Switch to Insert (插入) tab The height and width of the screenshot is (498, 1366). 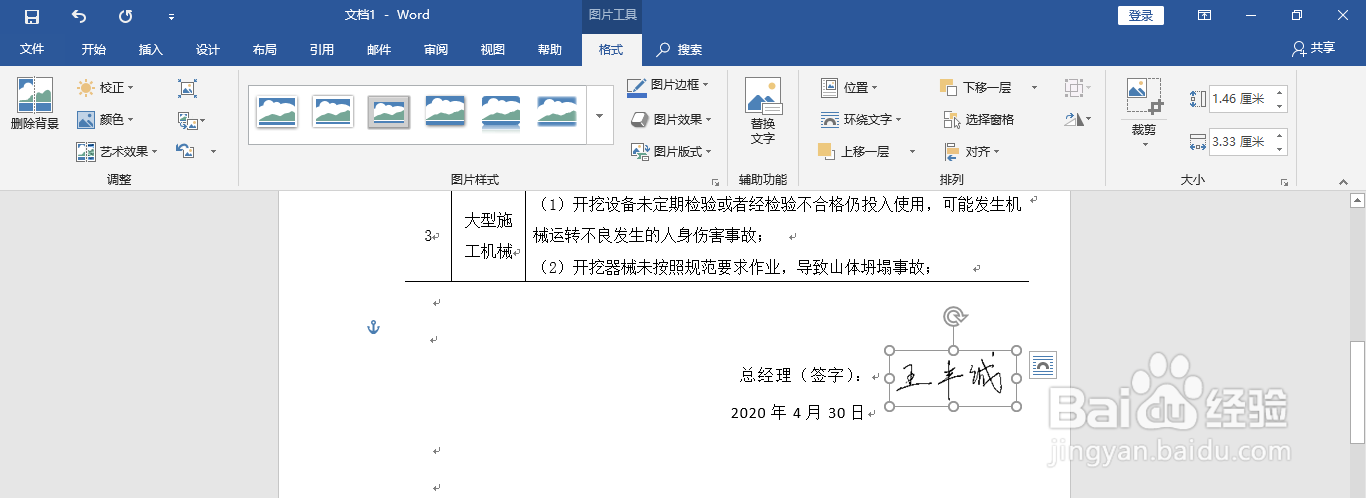(x=151, y=49)
